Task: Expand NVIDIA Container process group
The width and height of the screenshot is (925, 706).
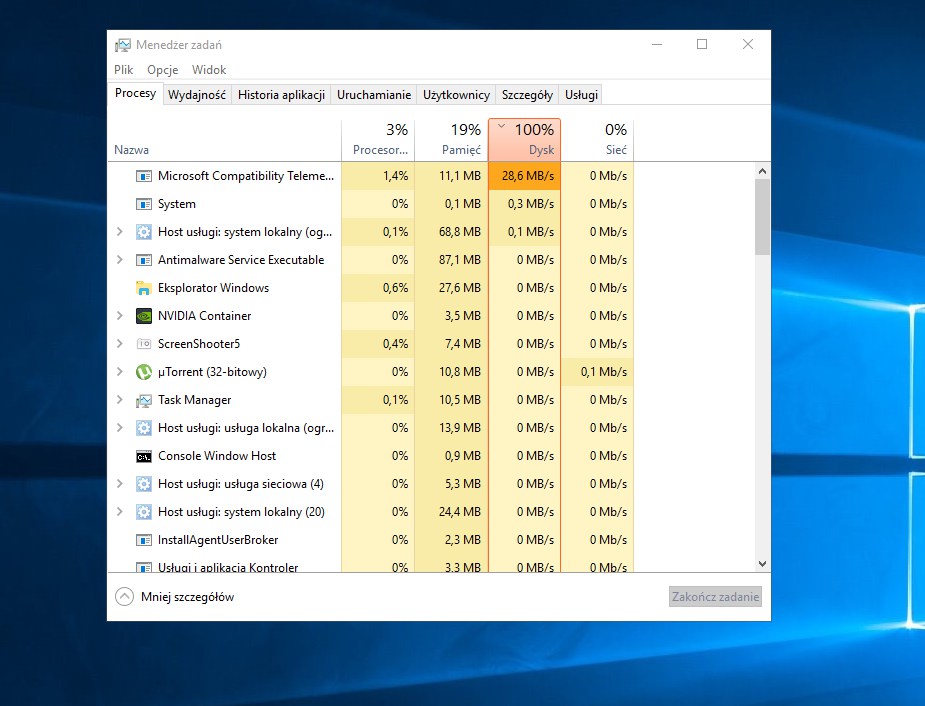Action: (x=120, y=316)
